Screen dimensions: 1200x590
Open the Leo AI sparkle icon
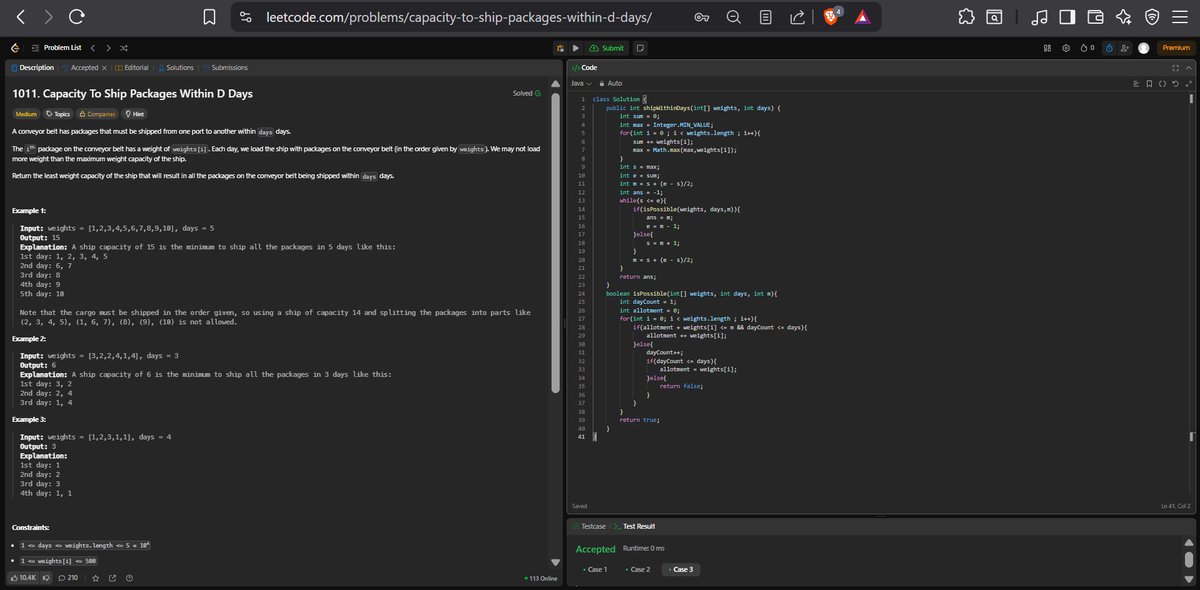coord(1124,16)
